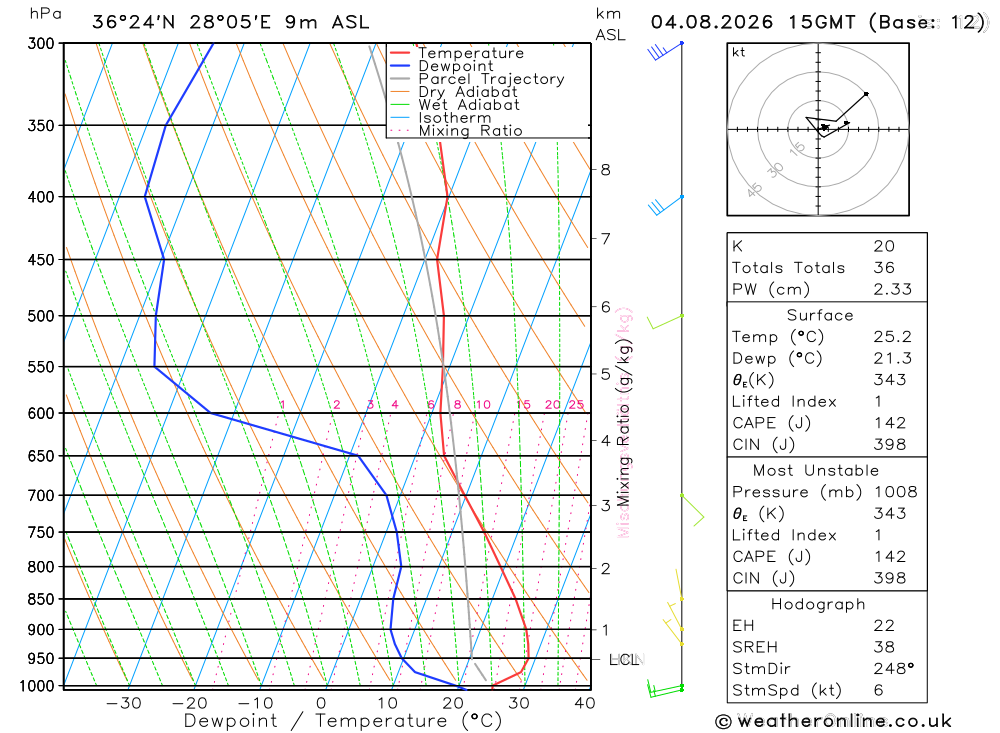1000x733 pixels.
Task: Click the blue wind barb at 400 hPa
Action: click(666, 205)
